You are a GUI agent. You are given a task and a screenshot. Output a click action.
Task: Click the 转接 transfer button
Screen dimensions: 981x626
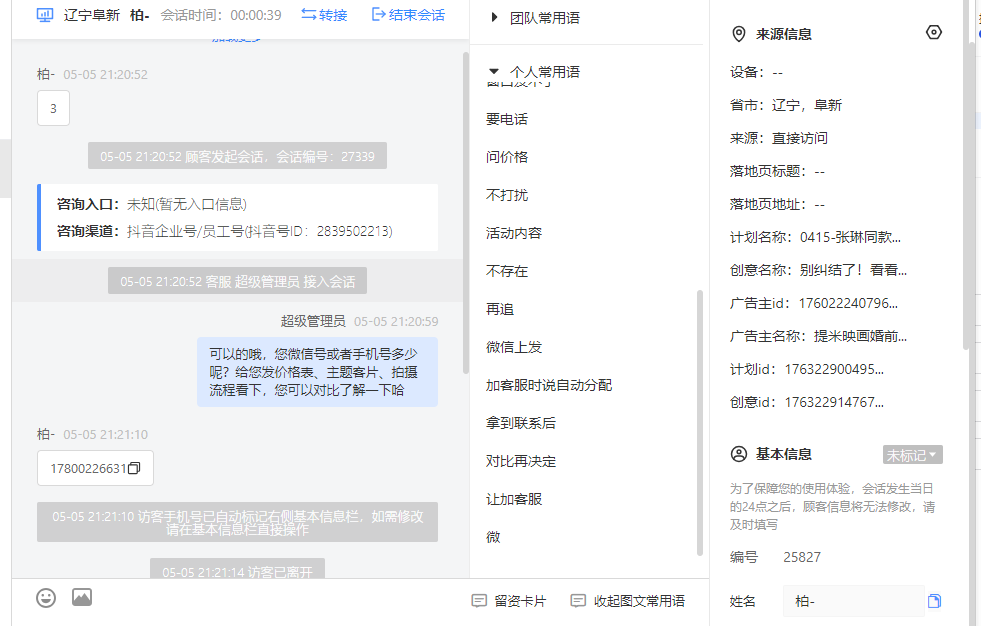coord(324,15)
